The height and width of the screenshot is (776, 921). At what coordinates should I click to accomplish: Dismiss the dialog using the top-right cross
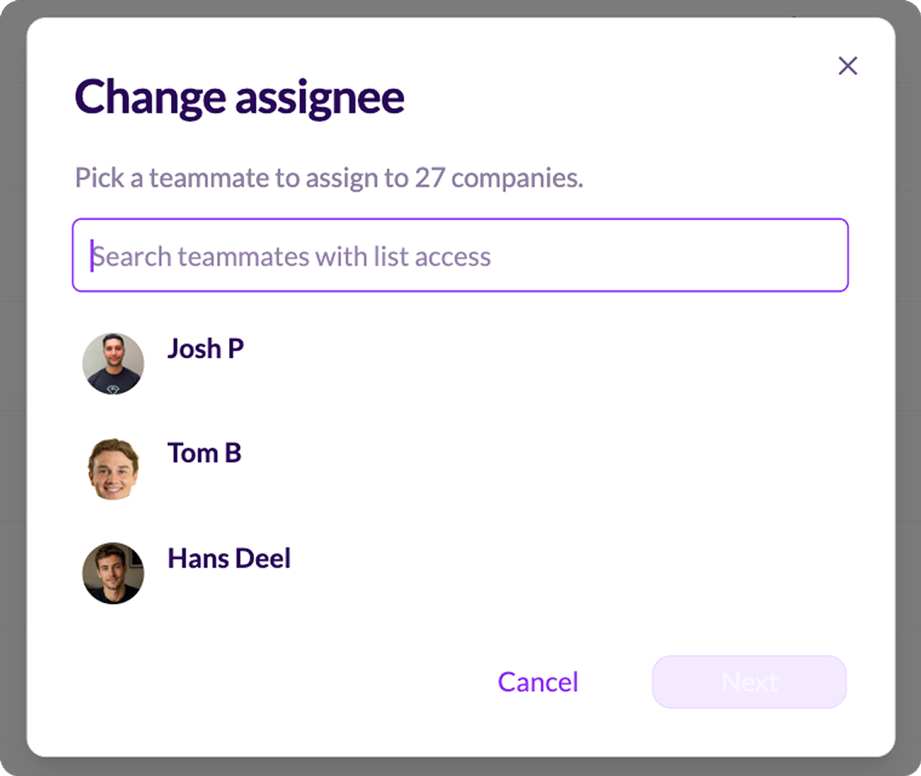(x=848, y=66)
